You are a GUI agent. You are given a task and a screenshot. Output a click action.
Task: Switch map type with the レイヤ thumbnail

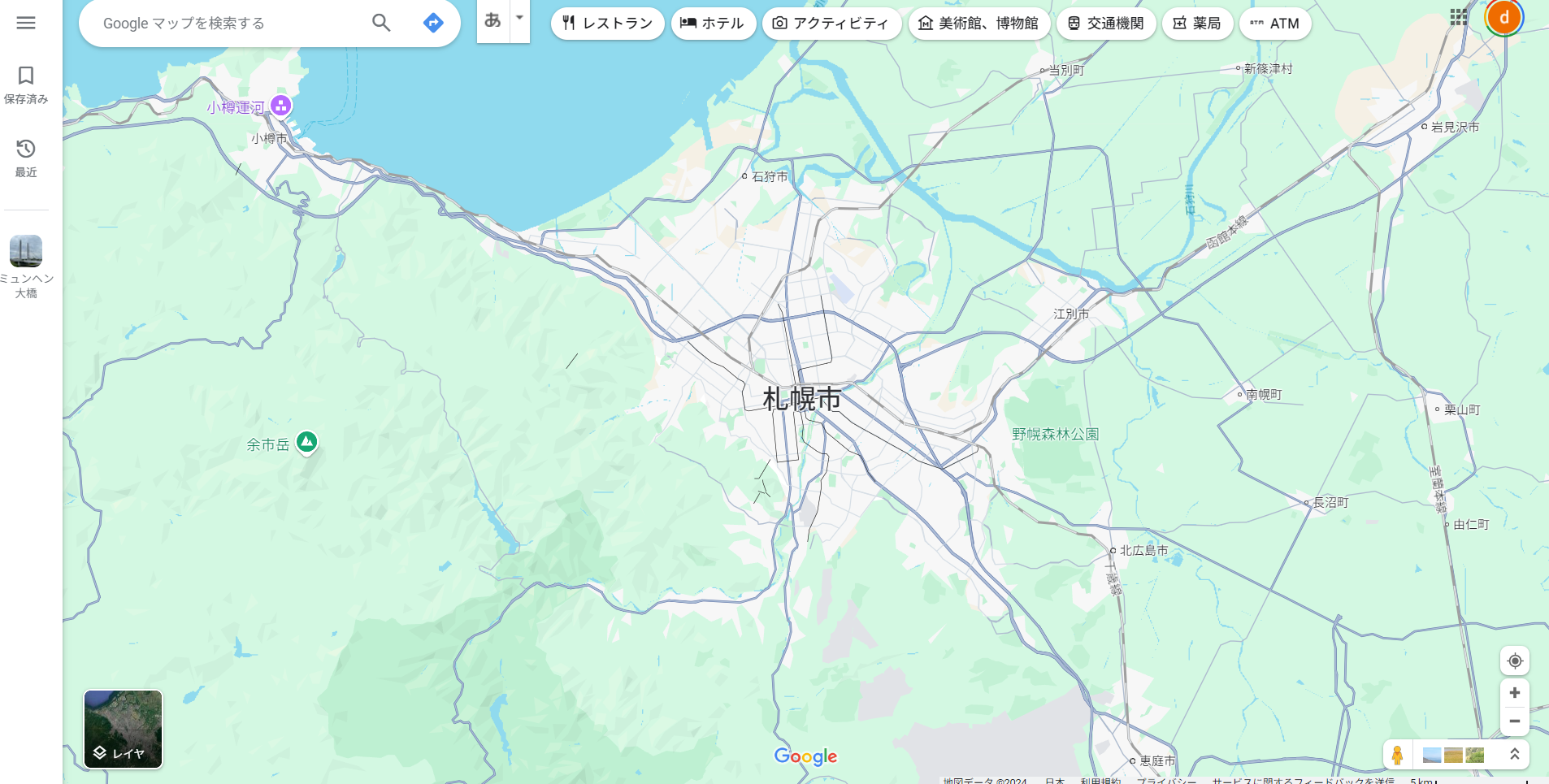point(123,729)
